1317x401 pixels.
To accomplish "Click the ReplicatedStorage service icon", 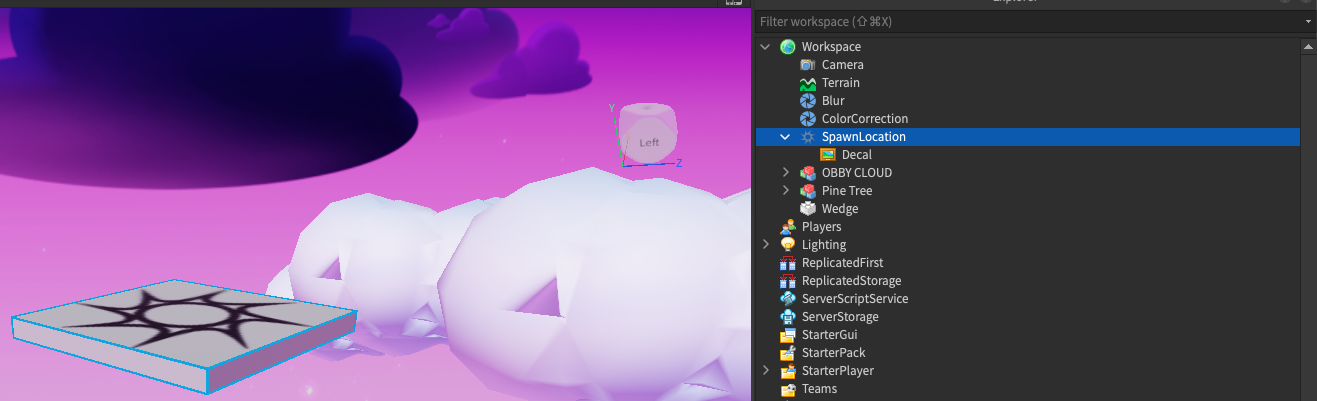I will (788, 281).
